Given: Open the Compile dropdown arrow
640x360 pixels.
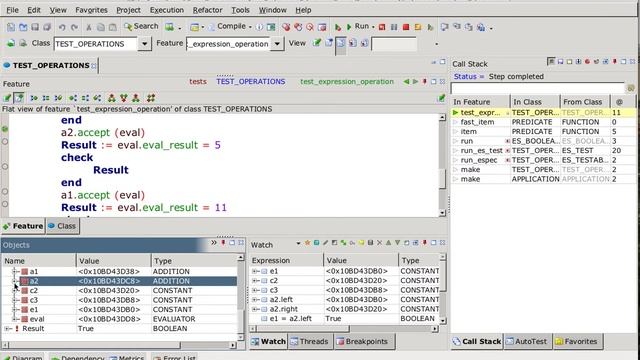Looking at the screenshot, I should point(250,27).
